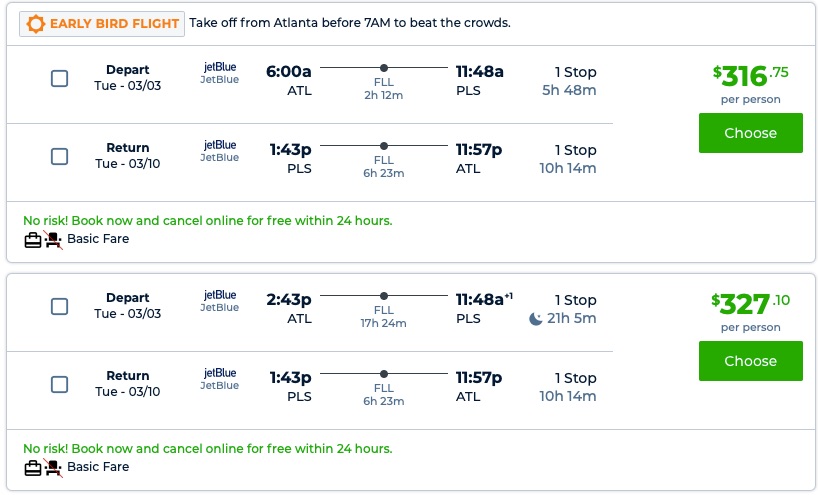The image size is (818, 495).
Task: Click the first card's Basic Fare label
Action: tap(98, 239)
